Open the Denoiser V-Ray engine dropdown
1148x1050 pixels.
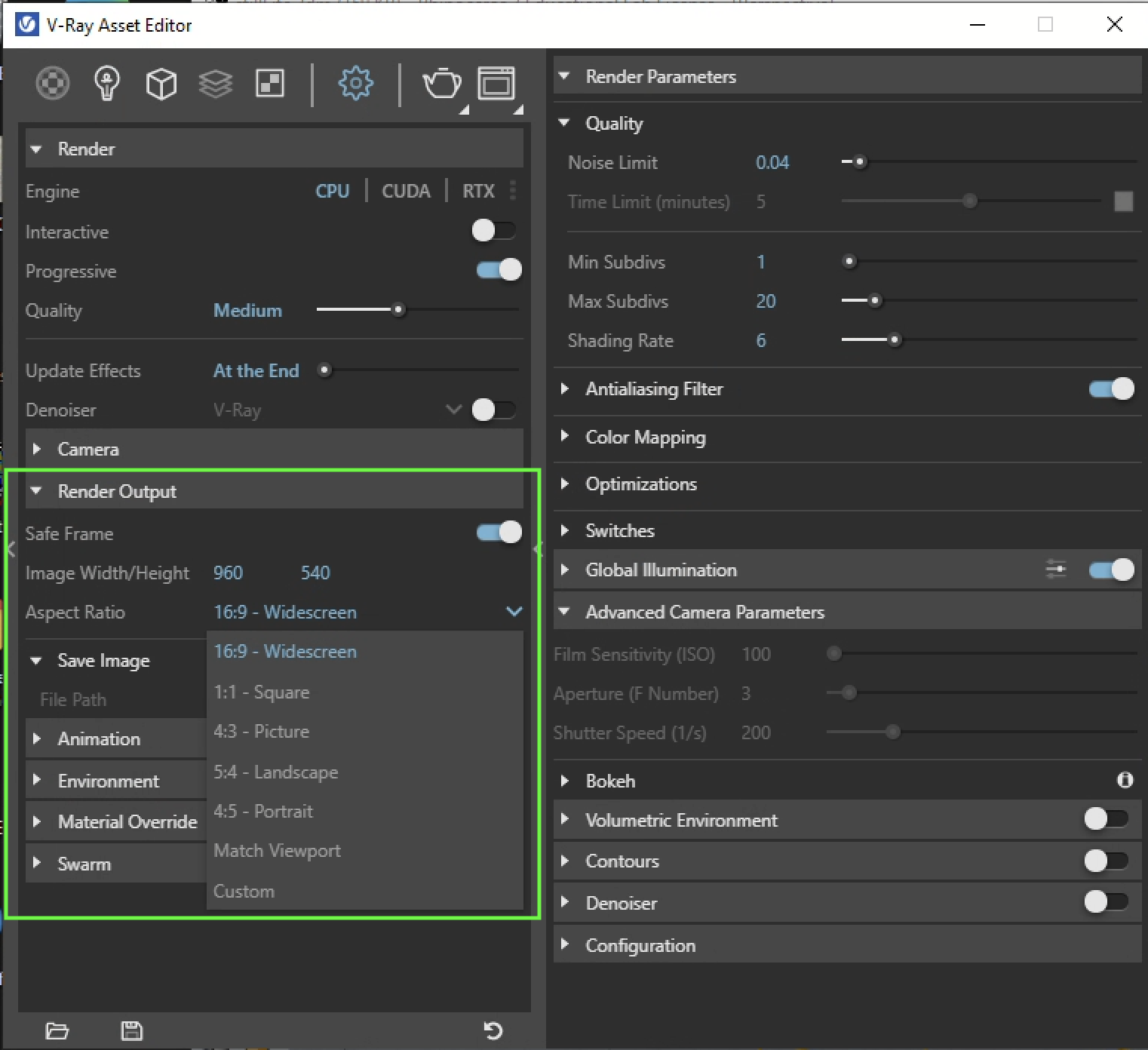coord(454,410)
